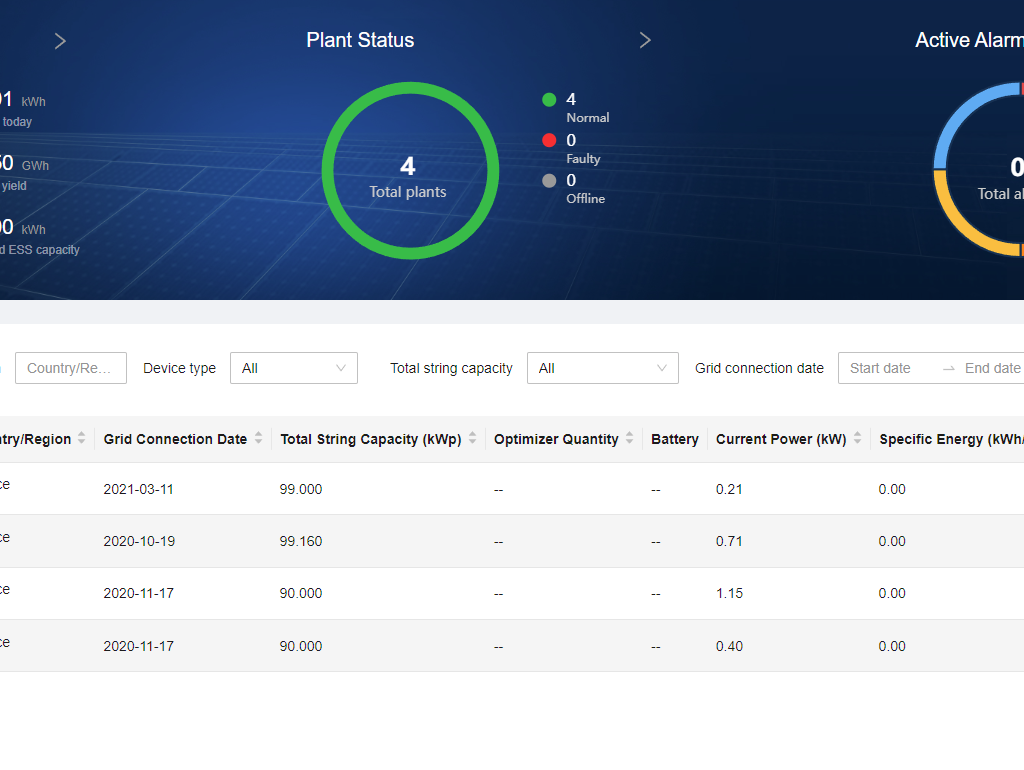This screenshot has height=770, width=1024.
Task: Sort by Grid Connection Date column
Action: coord(258,439)
